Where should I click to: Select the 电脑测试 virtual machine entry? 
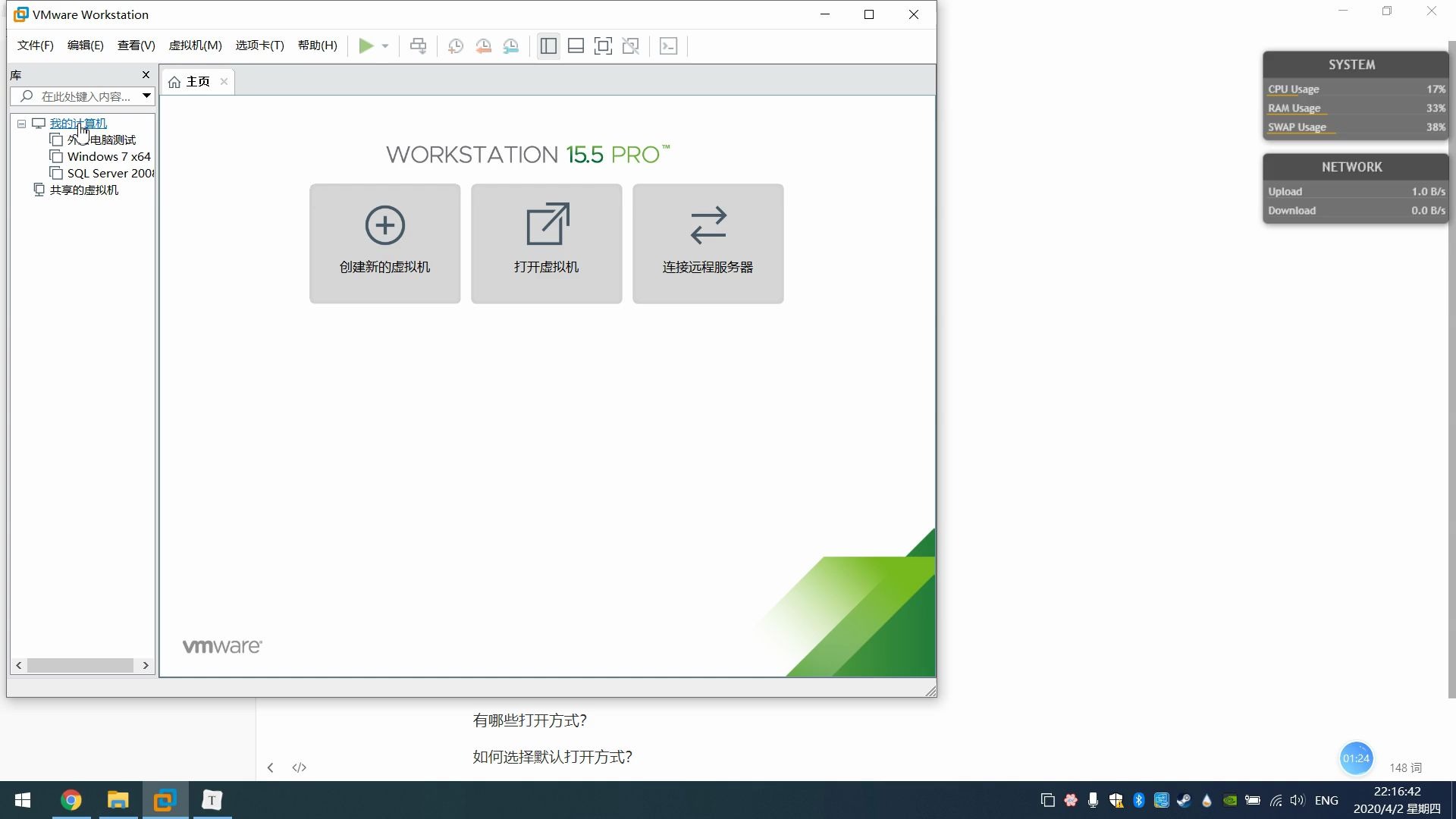point(102,140)
